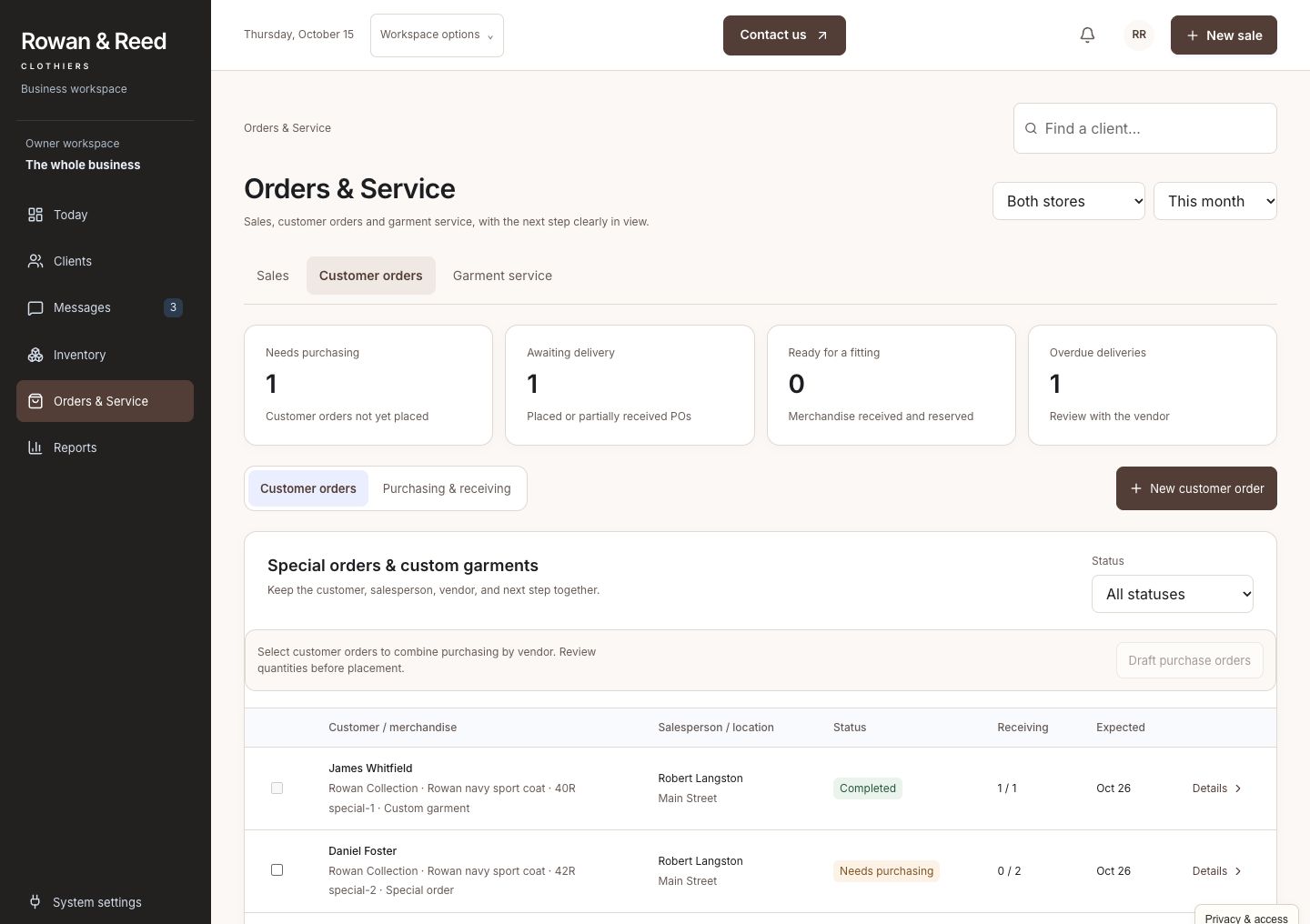Click Draft purchase orders button
The image size is (1310, 924).
pyautogui.click(x=1189, y=660)
